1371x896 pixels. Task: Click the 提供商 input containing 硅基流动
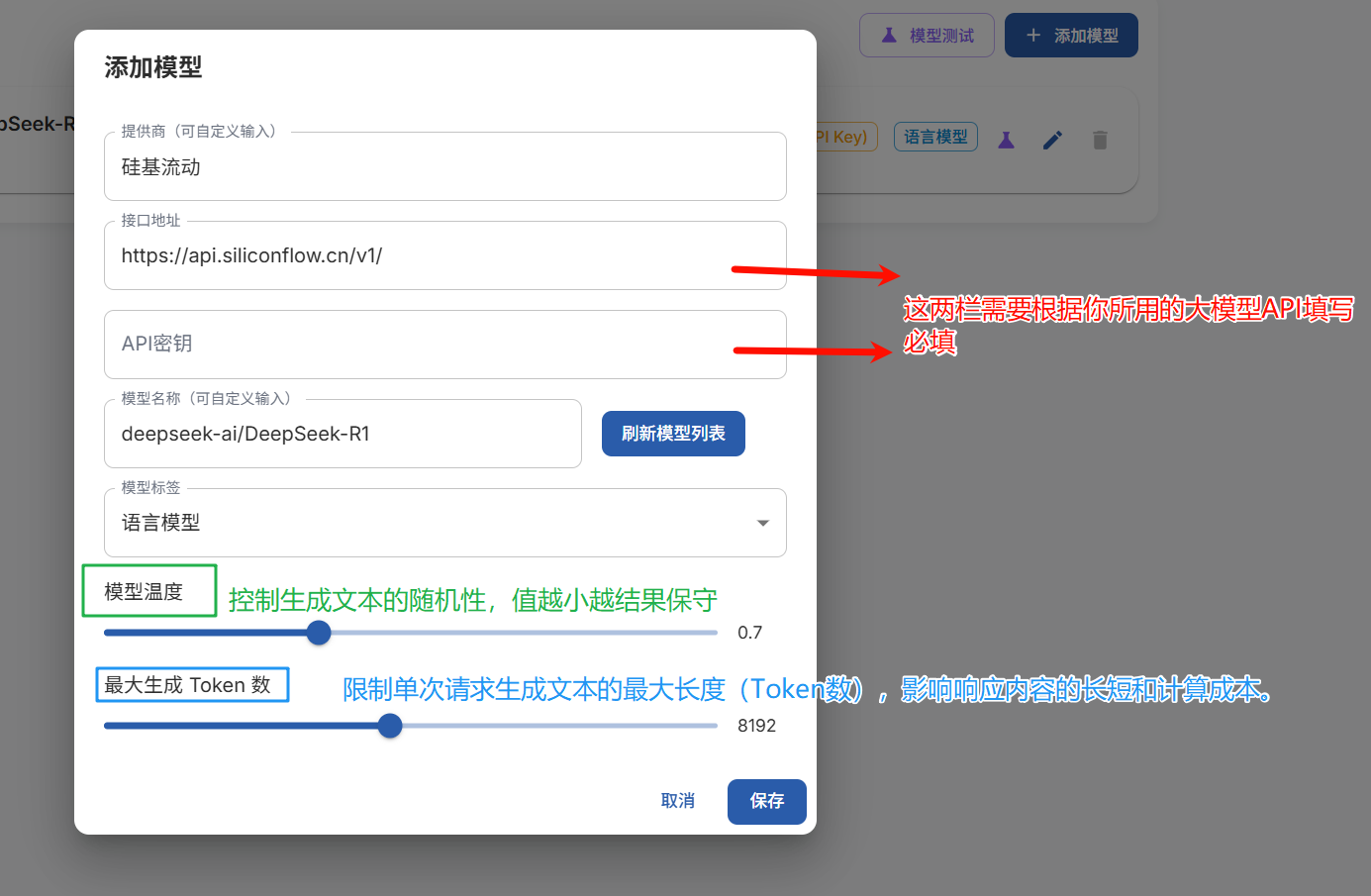pos(444,167)
